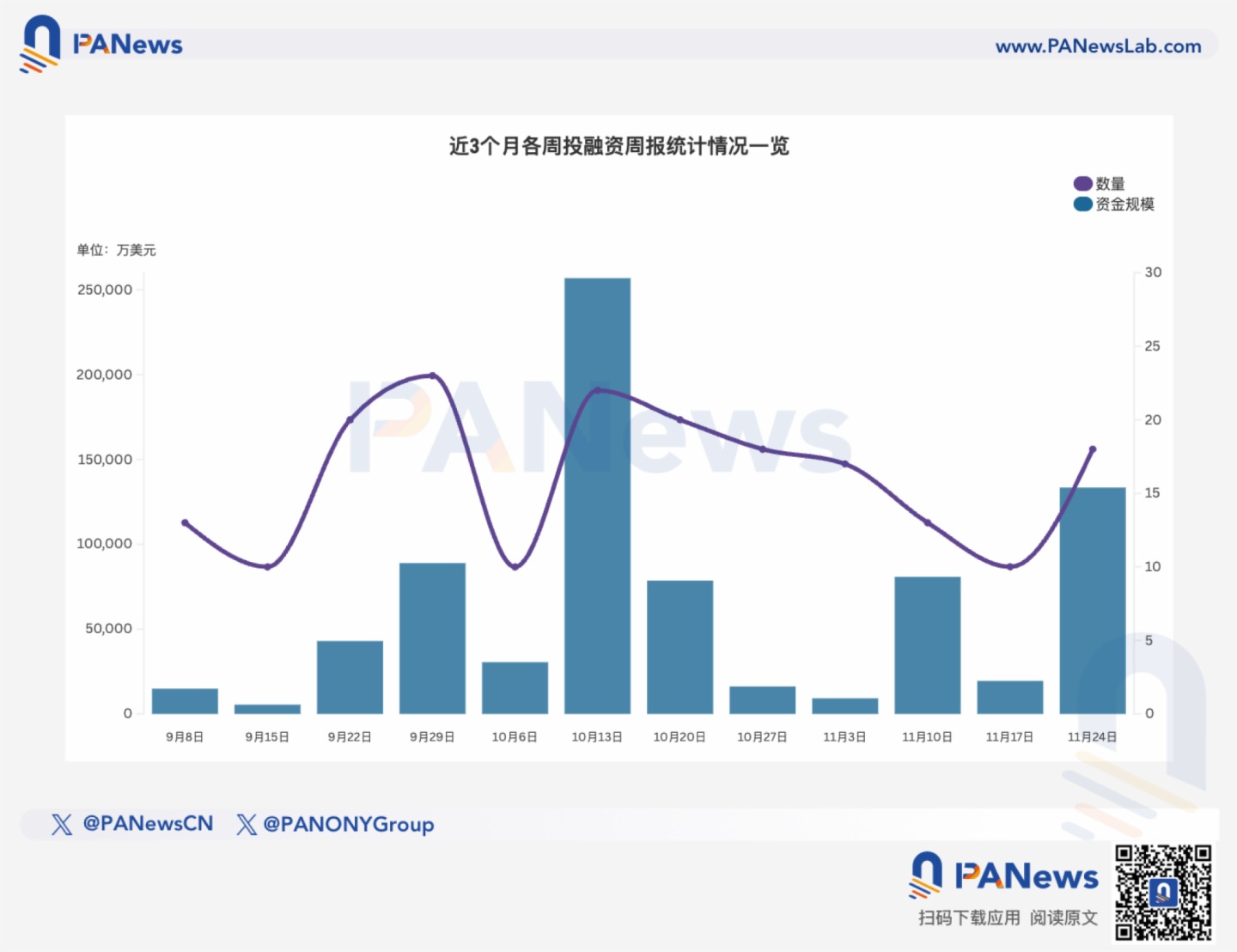
Task: Toggle the purple 数量 legend marker
Action: click(x=1082, y=184)
